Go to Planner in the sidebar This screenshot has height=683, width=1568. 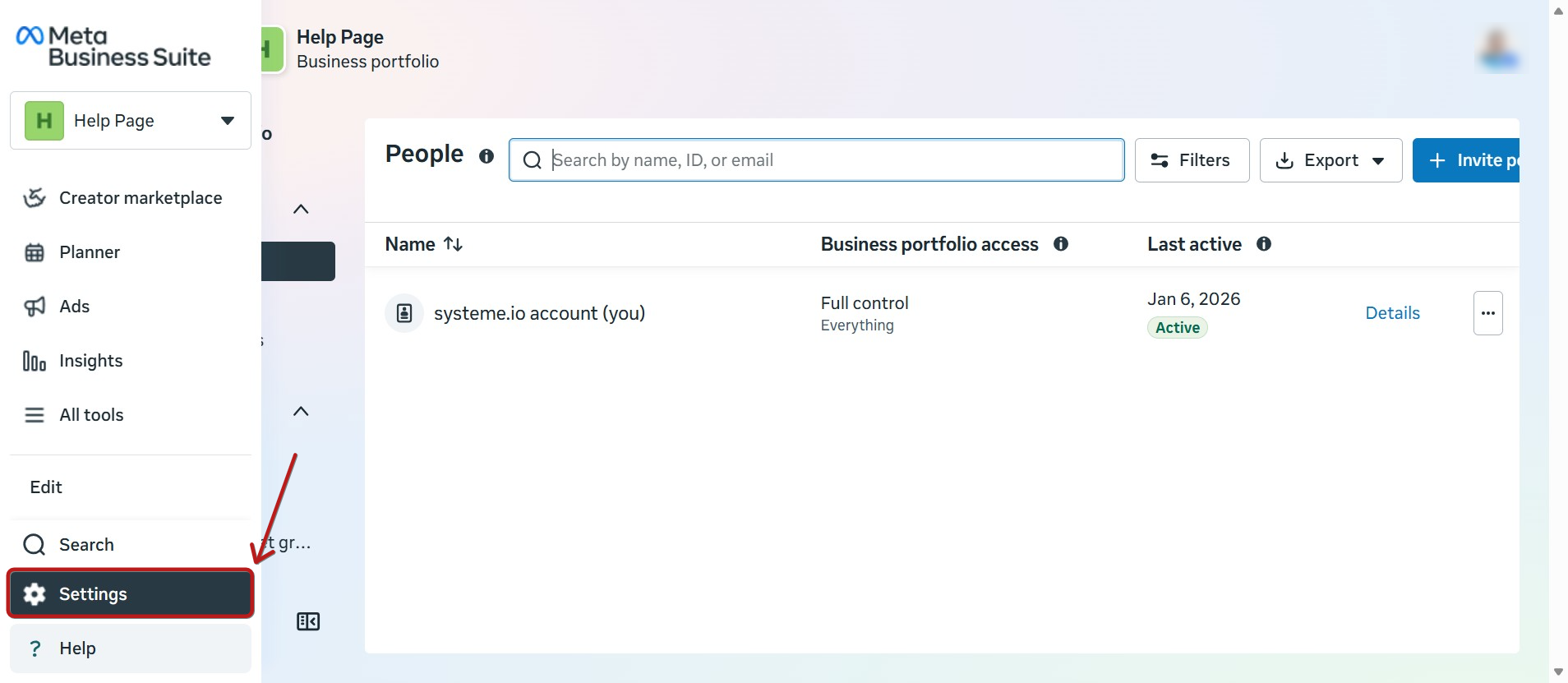131,252
